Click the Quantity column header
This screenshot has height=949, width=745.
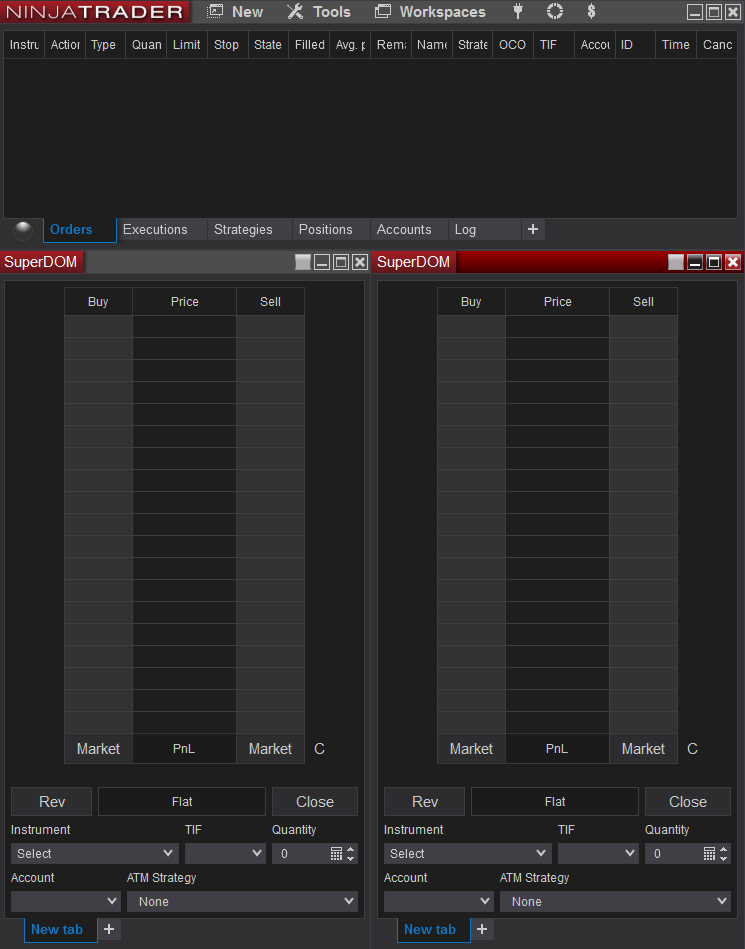146,45
